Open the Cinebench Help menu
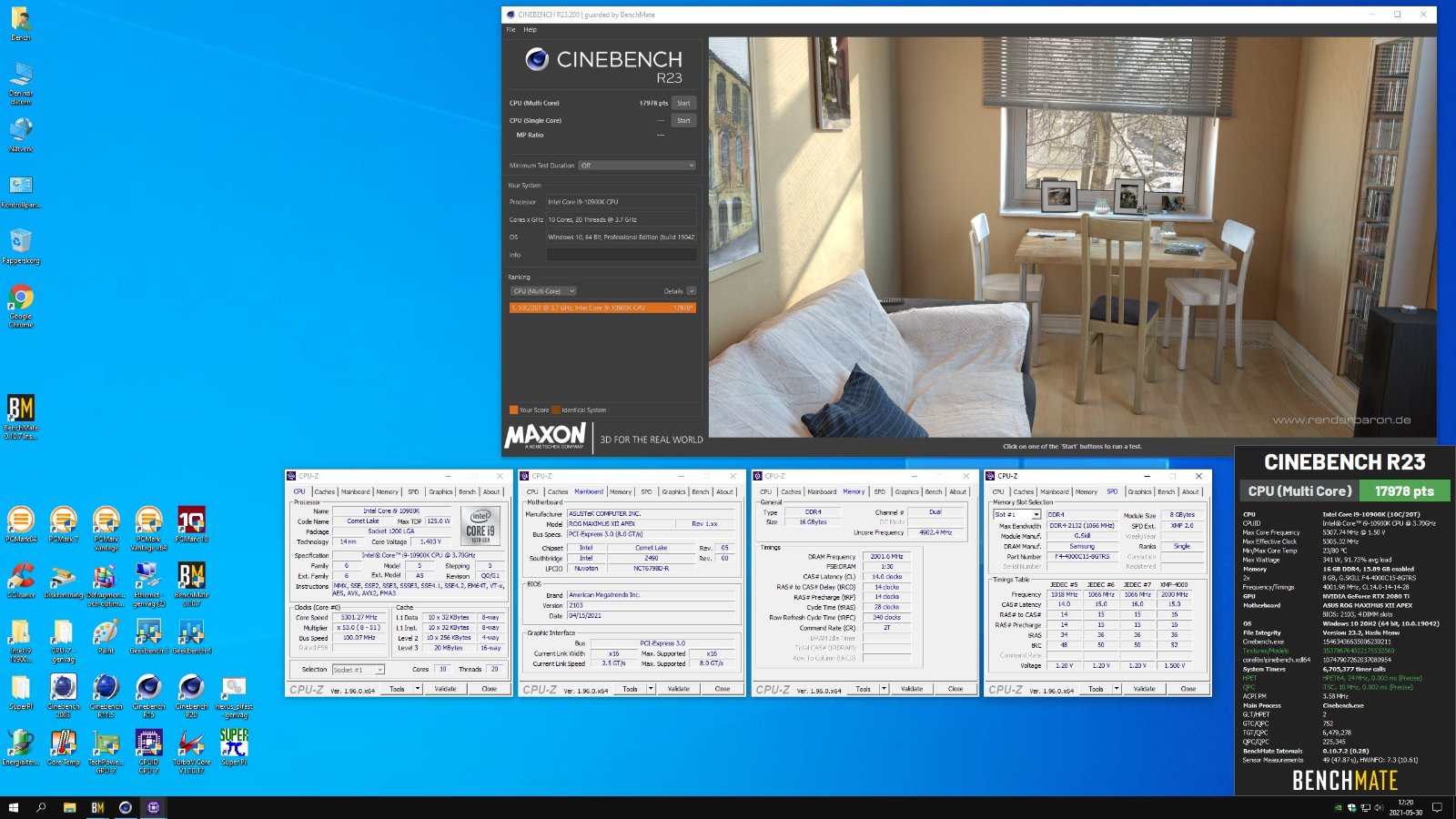This screenshot has height=819, width=1456. [x=530, y=29]
